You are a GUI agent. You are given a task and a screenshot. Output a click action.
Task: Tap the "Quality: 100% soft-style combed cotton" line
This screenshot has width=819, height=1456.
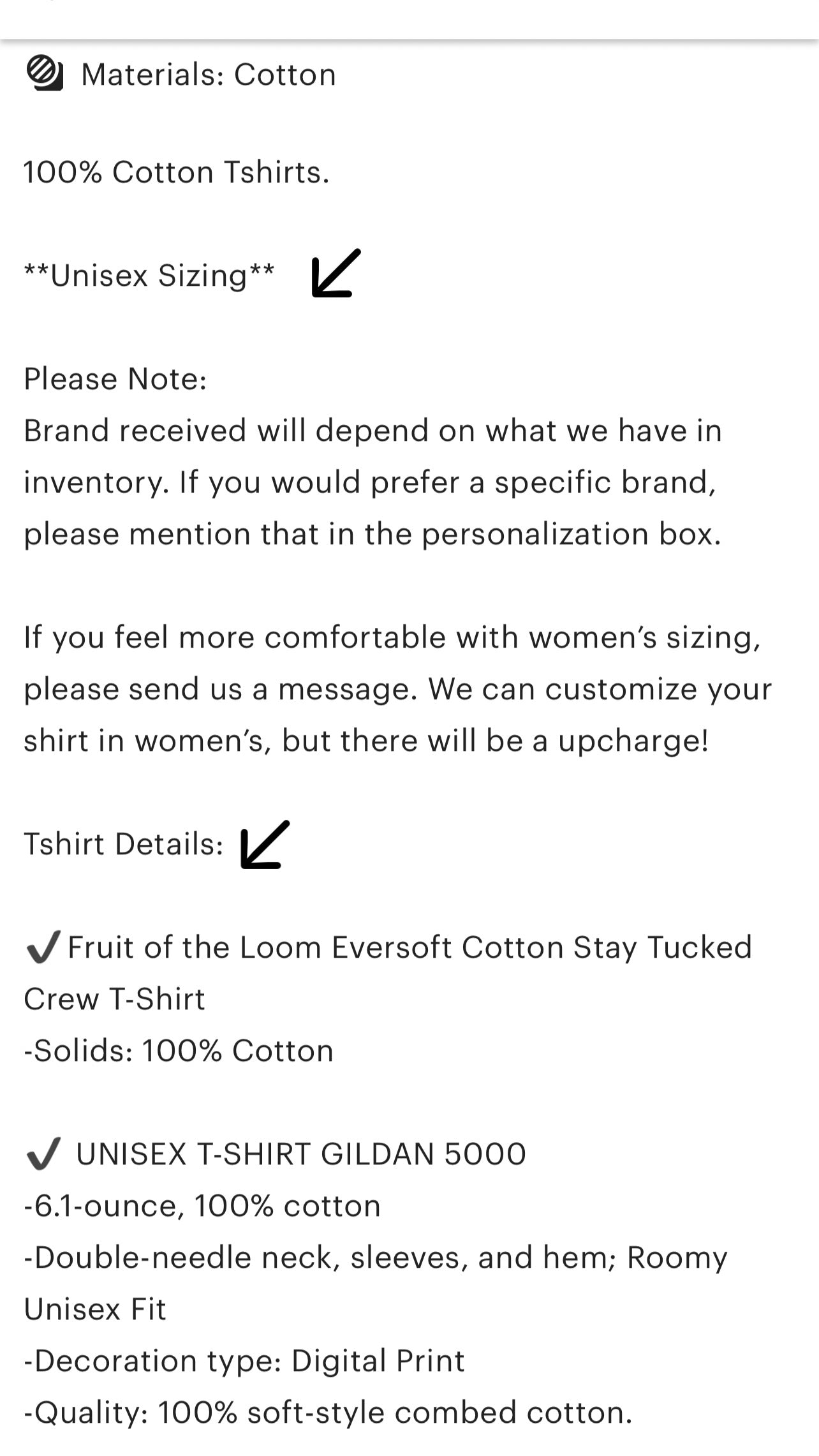click(328, 1413)
